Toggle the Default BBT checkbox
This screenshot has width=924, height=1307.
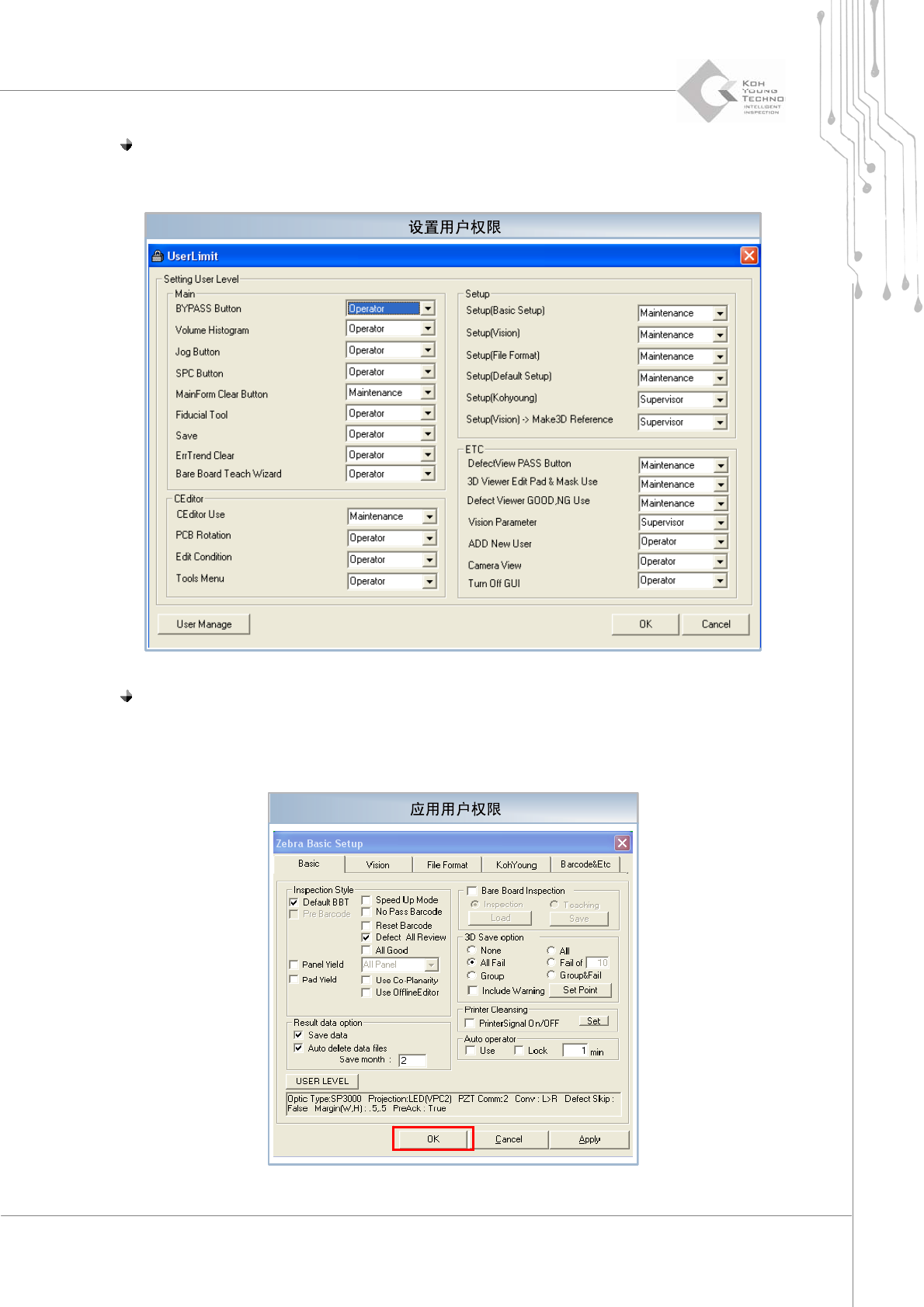coord(294,902)
